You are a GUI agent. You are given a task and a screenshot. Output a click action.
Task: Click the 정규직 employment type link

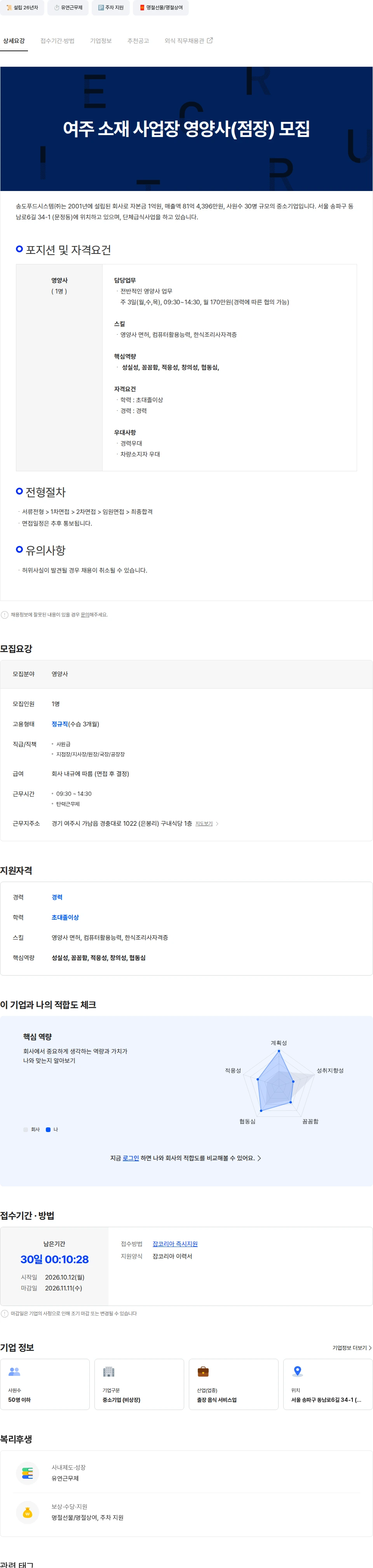coord(60,724)
